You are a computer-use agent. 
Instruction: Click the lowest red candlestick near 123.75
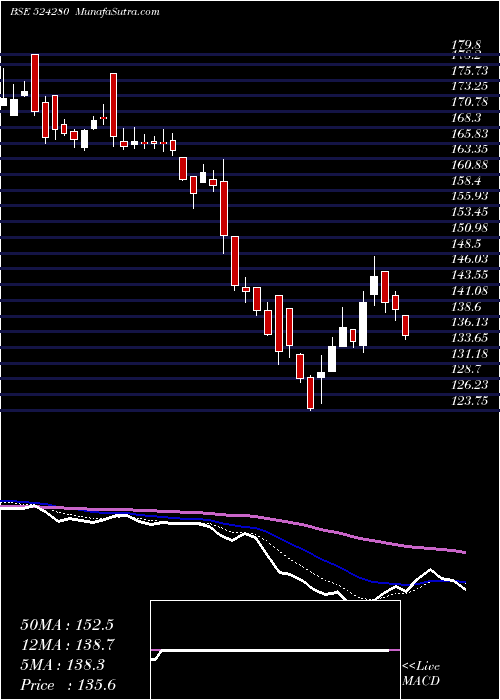310,393
